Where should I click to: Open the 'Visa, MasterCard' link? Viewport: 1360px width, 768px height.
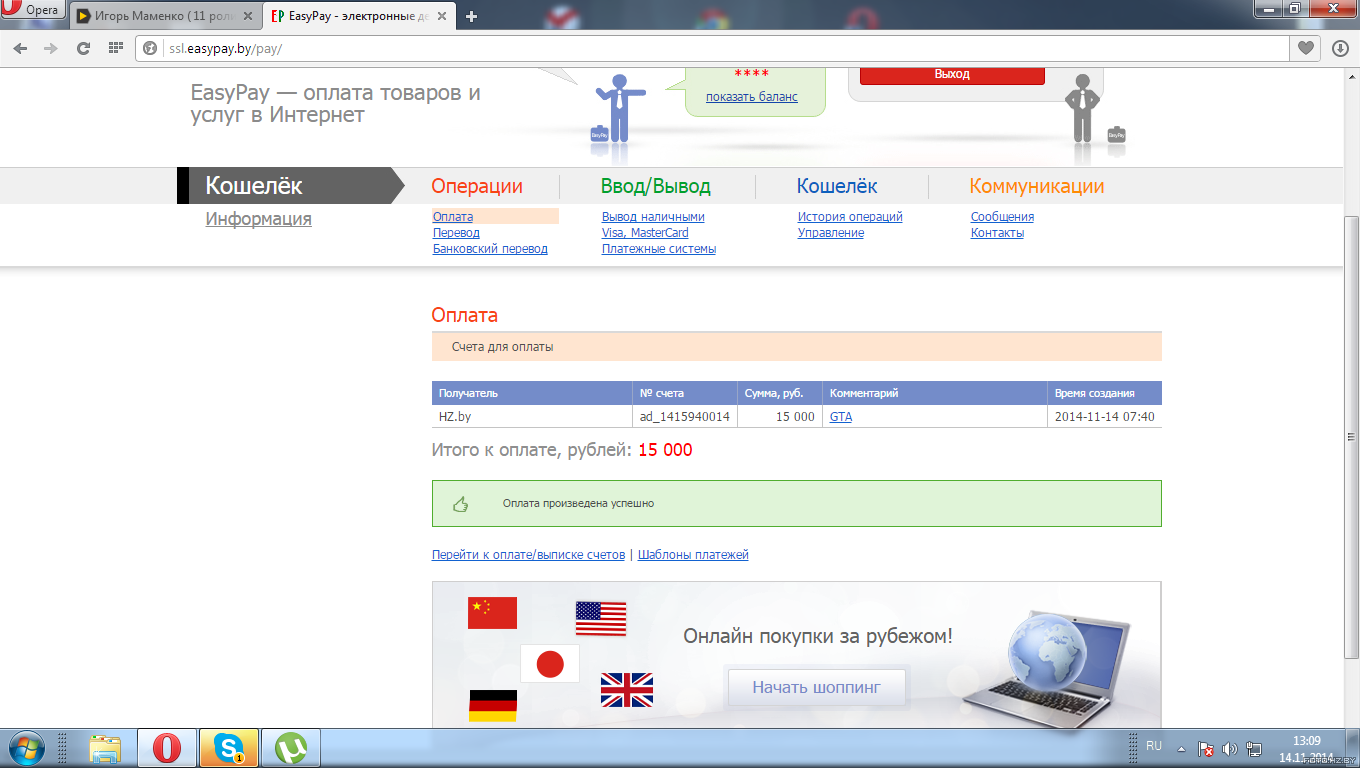(645, 233)
